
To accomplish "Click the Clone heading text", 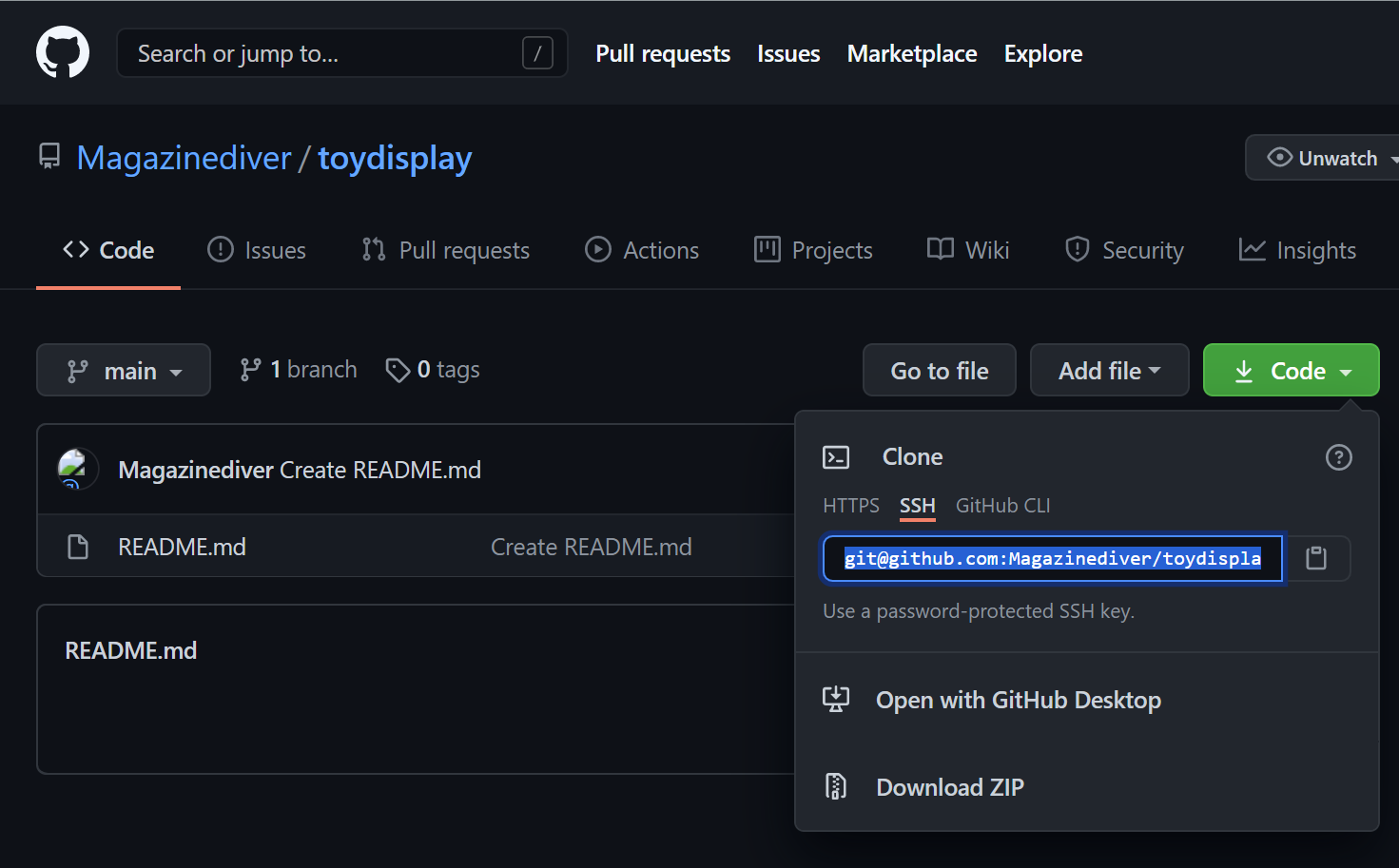I will tap(913, 457).
